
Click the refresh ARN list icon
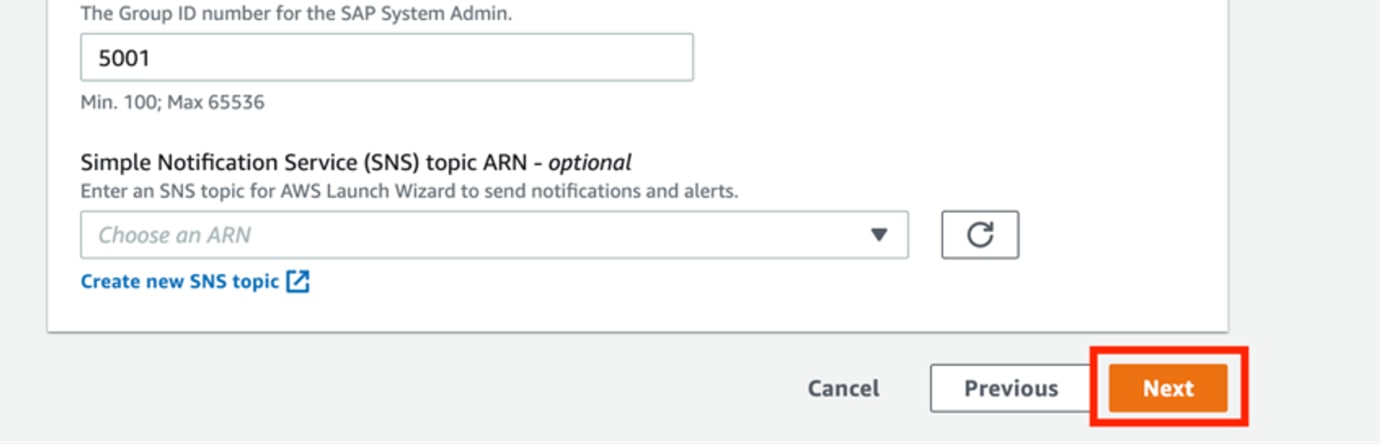pyautogui.click(x=980, y=235)
